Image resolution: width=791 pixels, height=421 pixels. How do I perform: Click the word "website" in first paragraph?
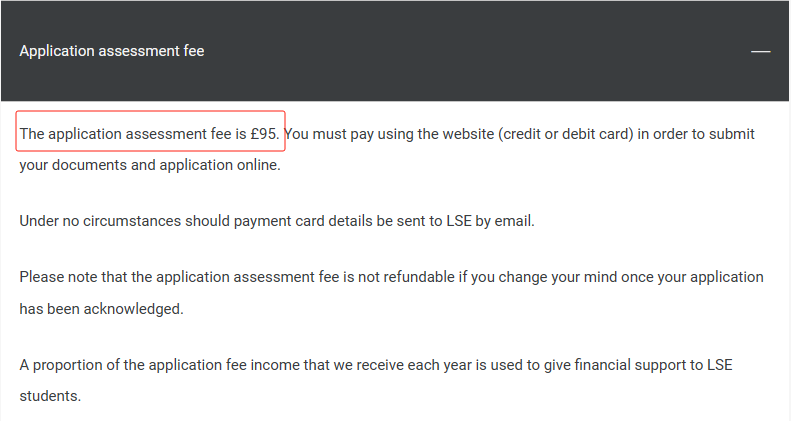click(468, 134)
